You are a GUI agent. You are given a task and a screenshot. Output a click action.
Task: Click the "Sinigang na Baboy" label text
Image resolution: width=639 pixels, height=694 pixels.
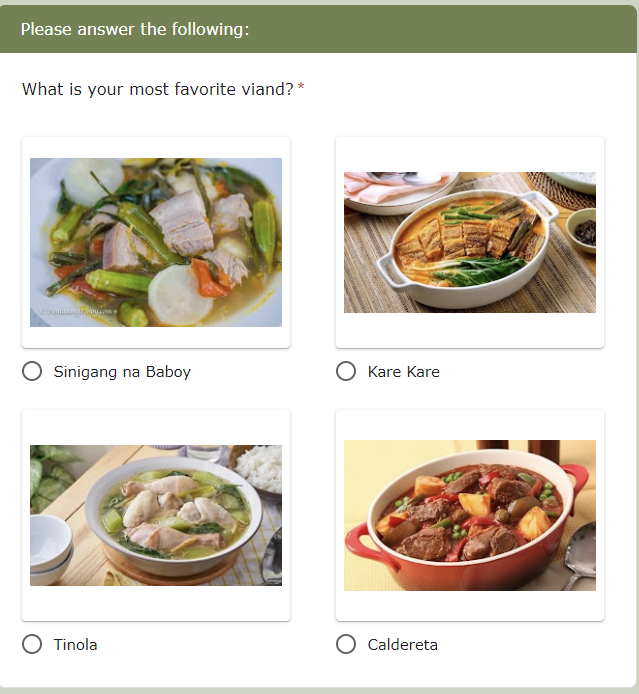[122, 372]
